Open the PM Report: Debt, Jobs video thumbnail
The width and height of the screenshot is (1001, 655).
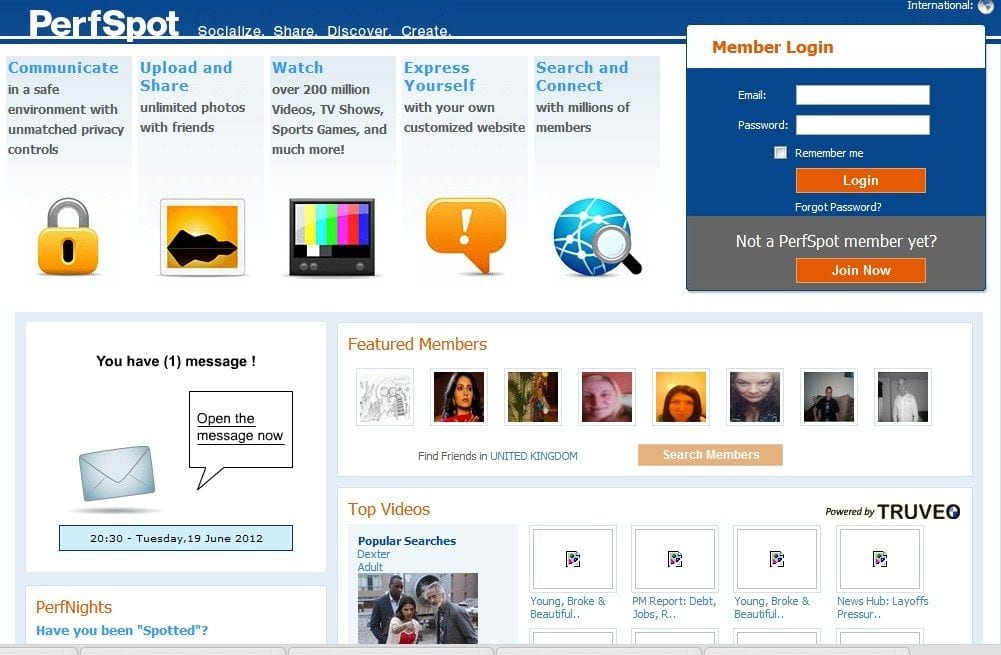click(x=675, y=559)
